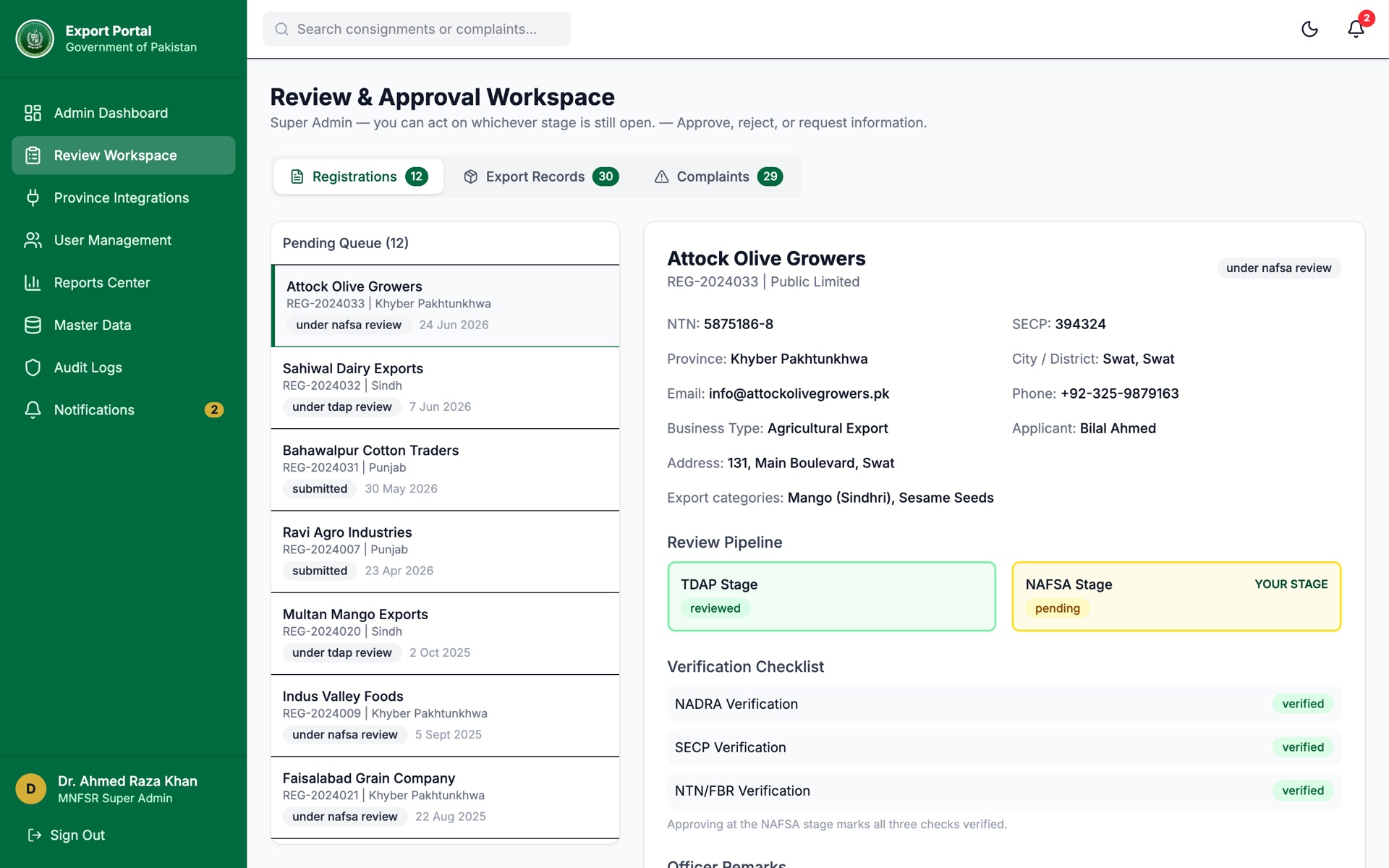Select Sahiwal Dairy Exports registration
1389x868 pixels.
[446, 388]
